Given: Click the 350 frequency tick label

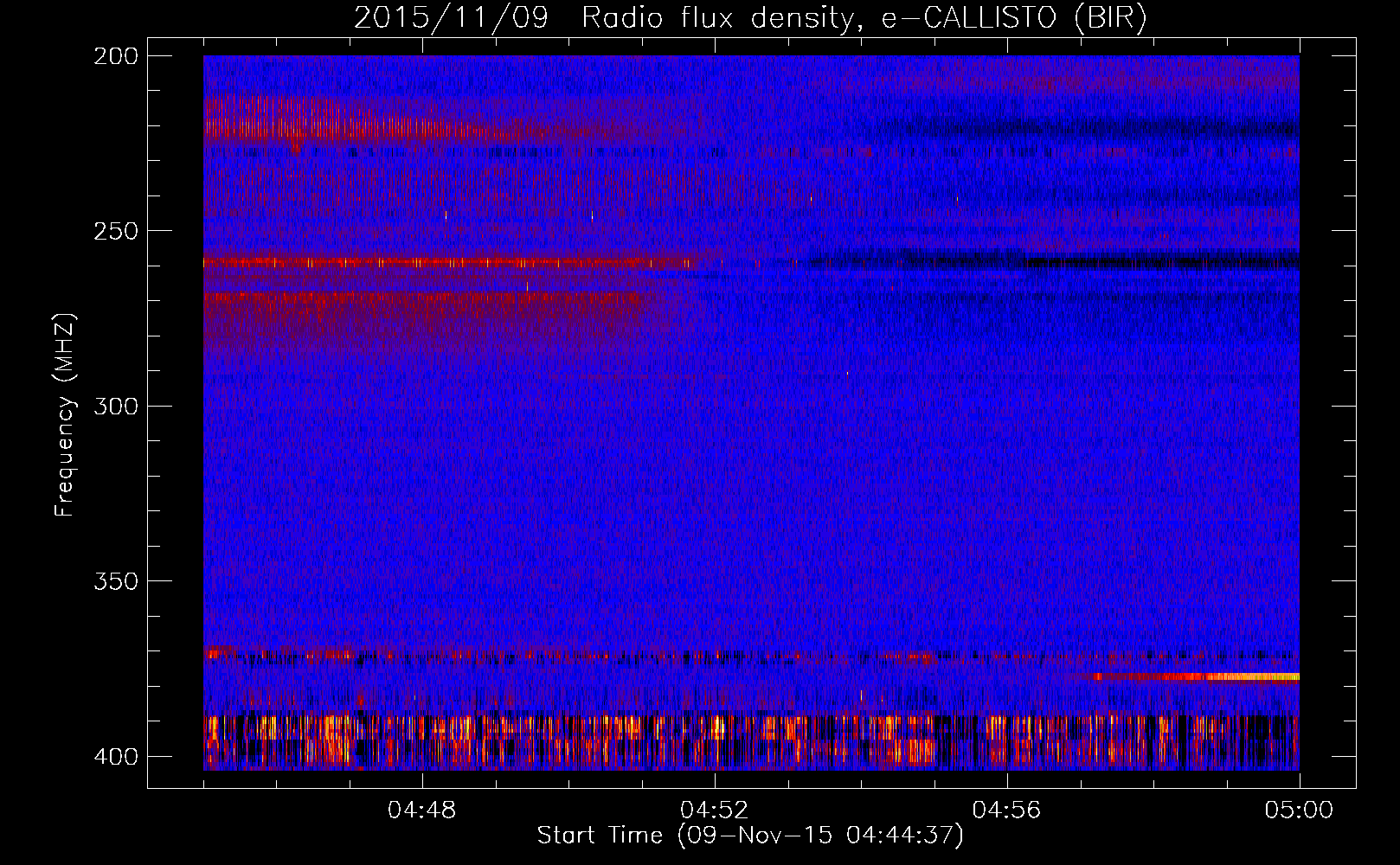Looking at the screenshot, I should (116, 580).
